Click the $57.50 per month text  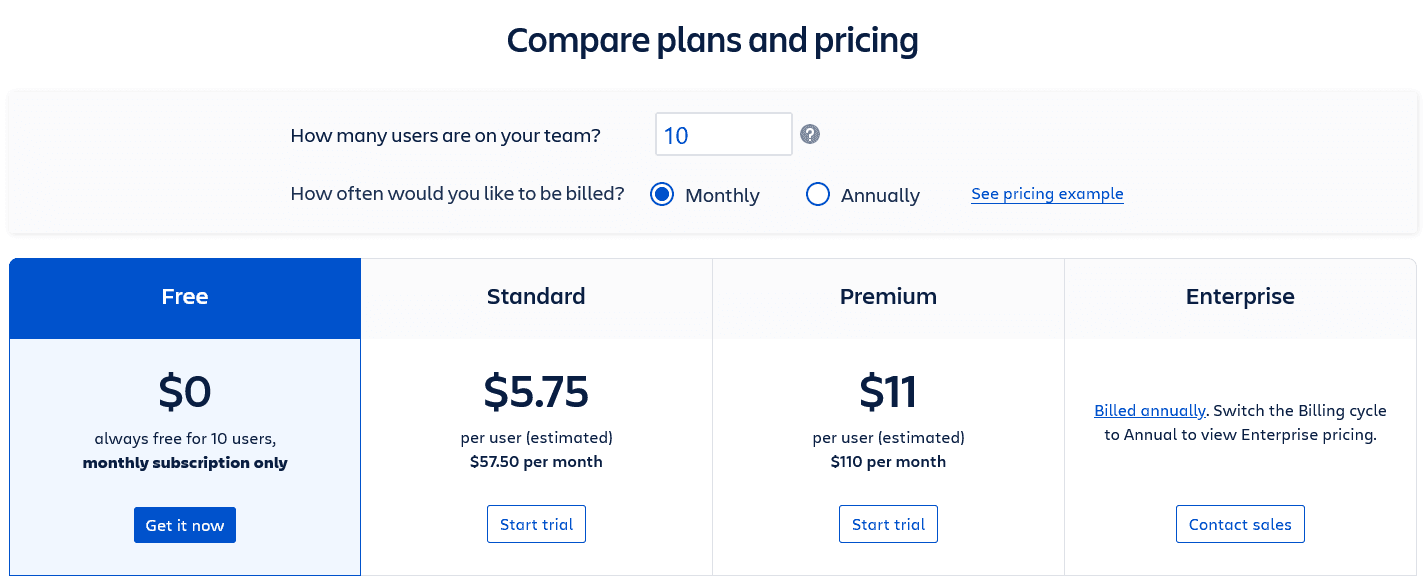coord(536,462)
